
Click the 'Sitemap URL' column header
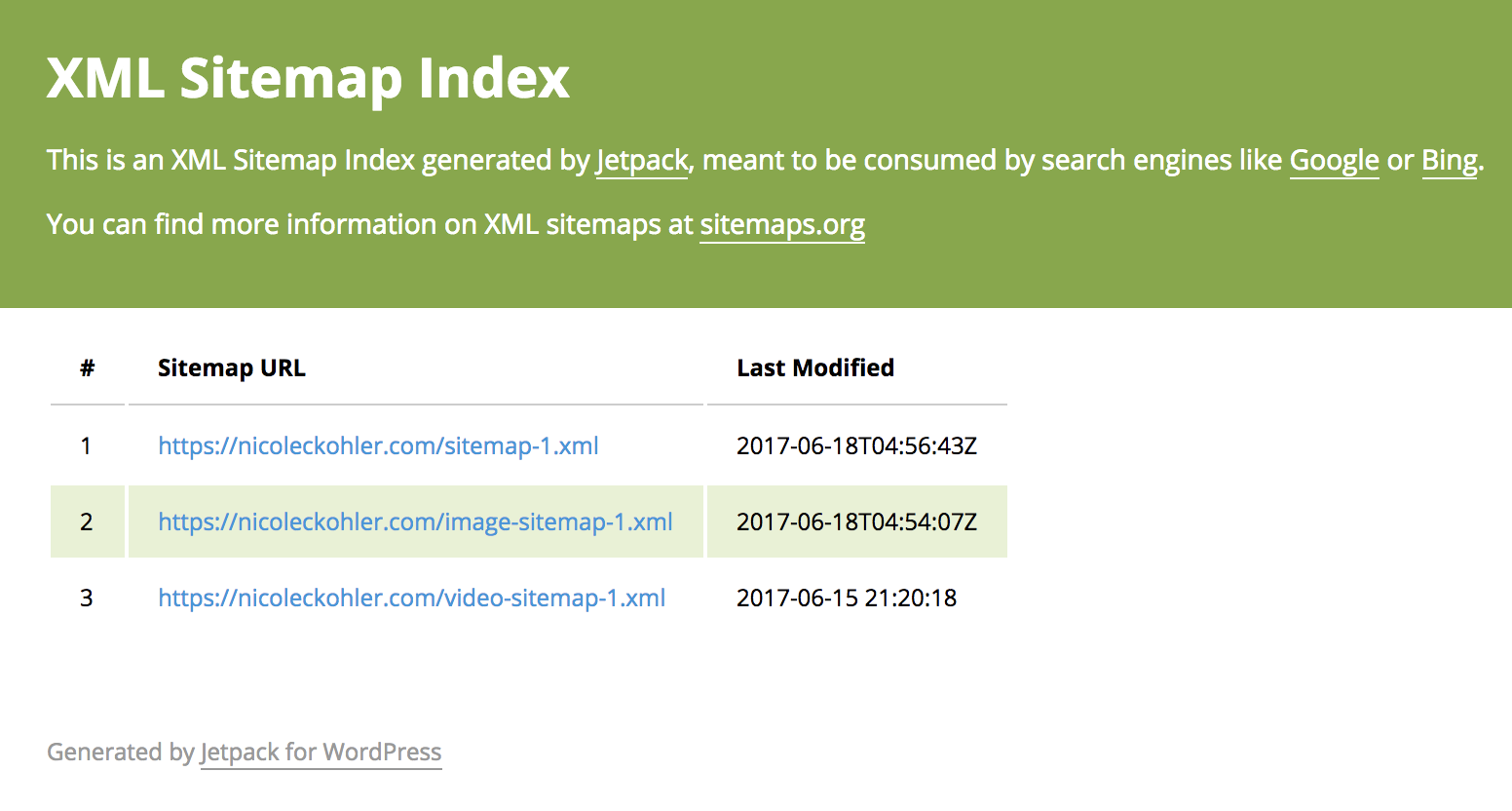pos(232,368)
